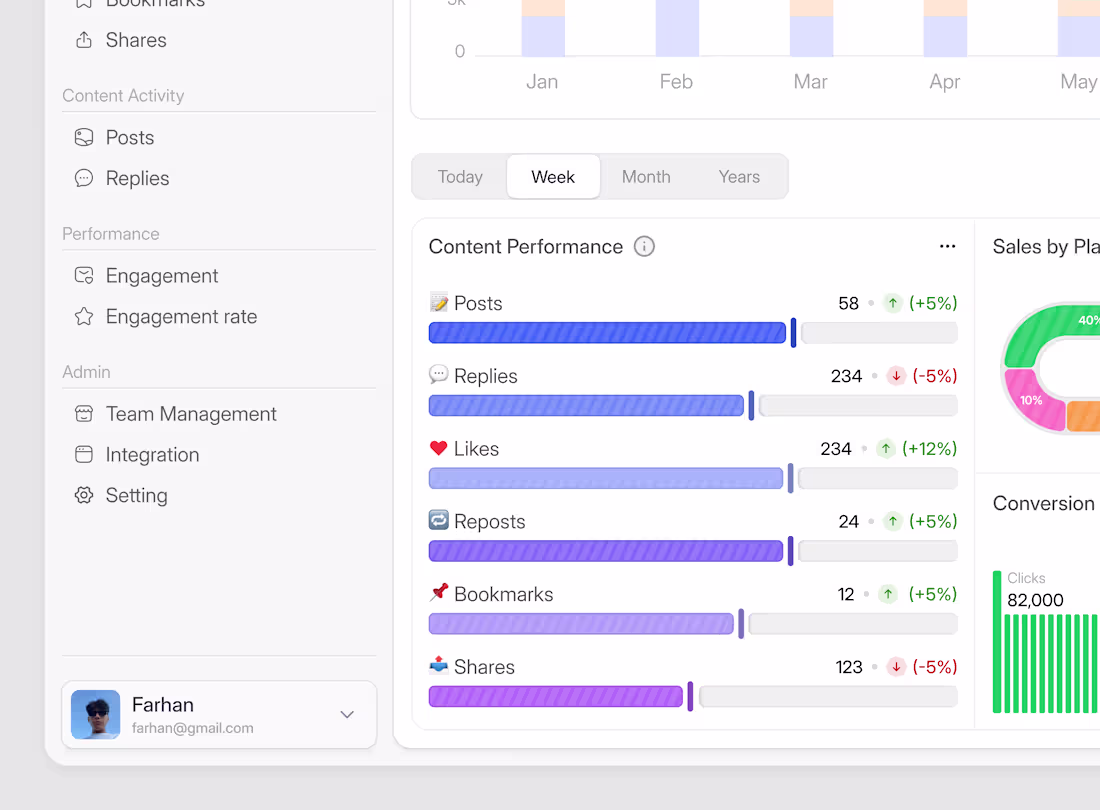Click the Years option in time selector
Viewport: 1100px width, 810px height.
click(738, 176)
